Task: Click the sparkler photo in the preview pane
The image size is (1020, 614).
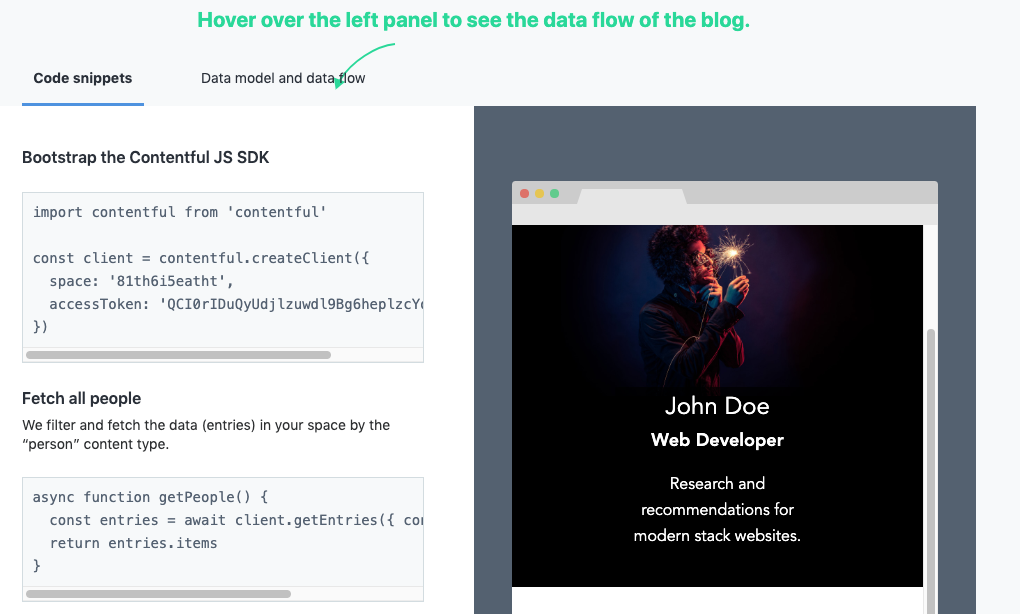Action: pos(717,300)
